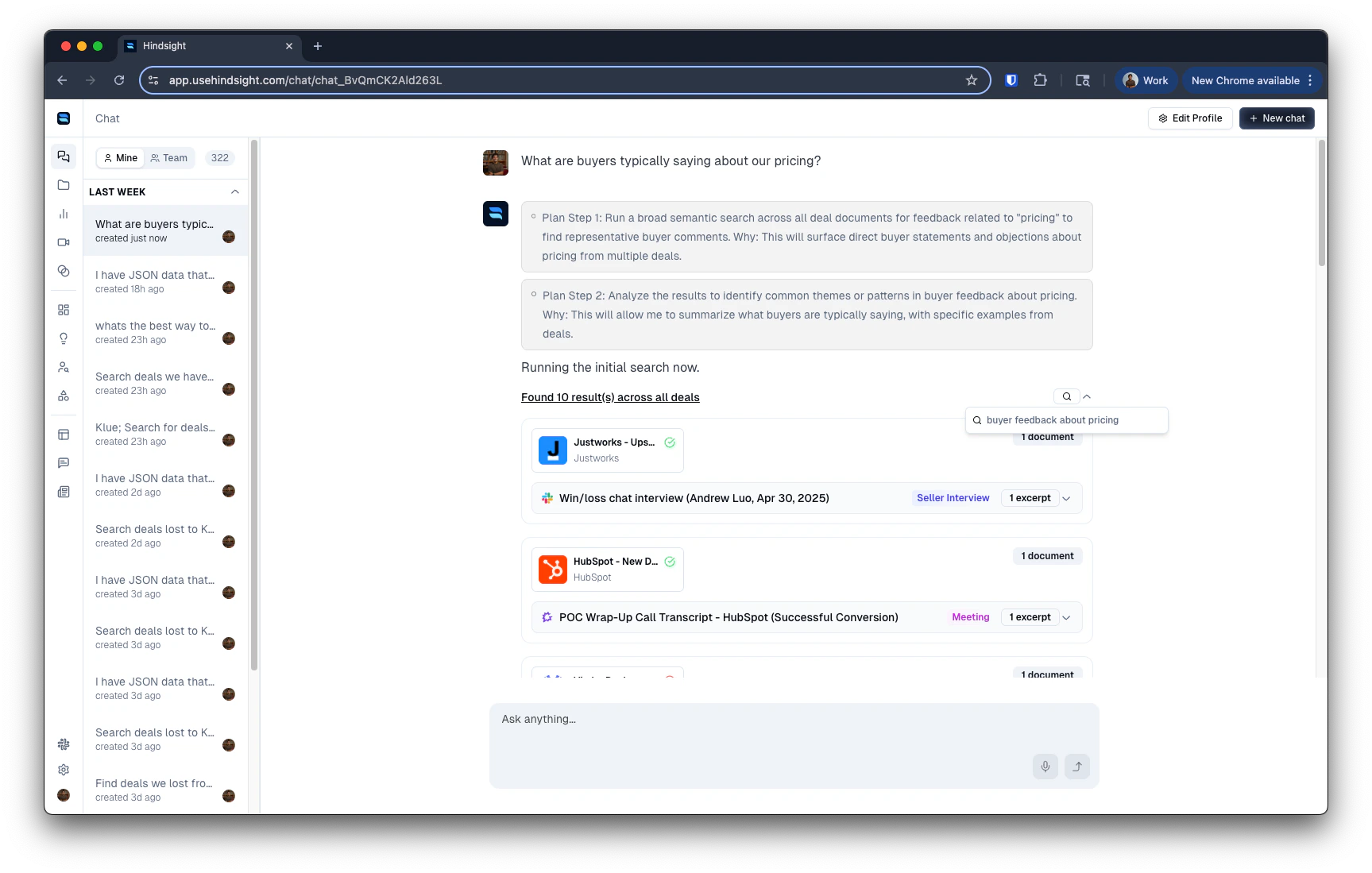Open the settings gear in the sidebar
This screenshot has width=1372, height=873.
click(64, 770)
